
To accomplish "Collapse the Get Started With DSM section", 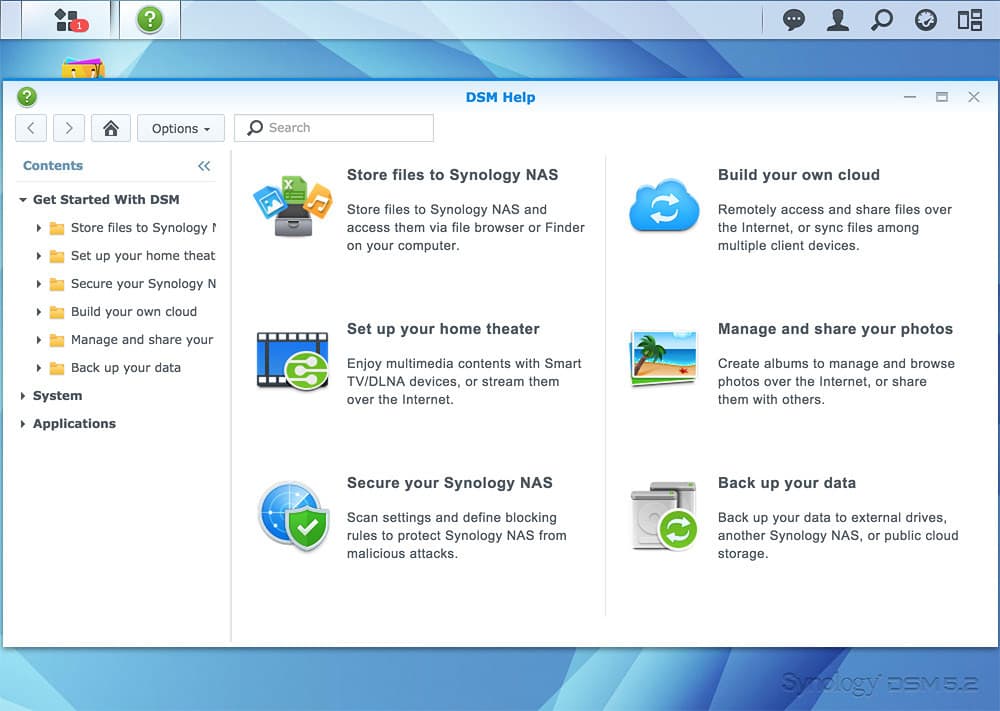I will pos(23,200).
